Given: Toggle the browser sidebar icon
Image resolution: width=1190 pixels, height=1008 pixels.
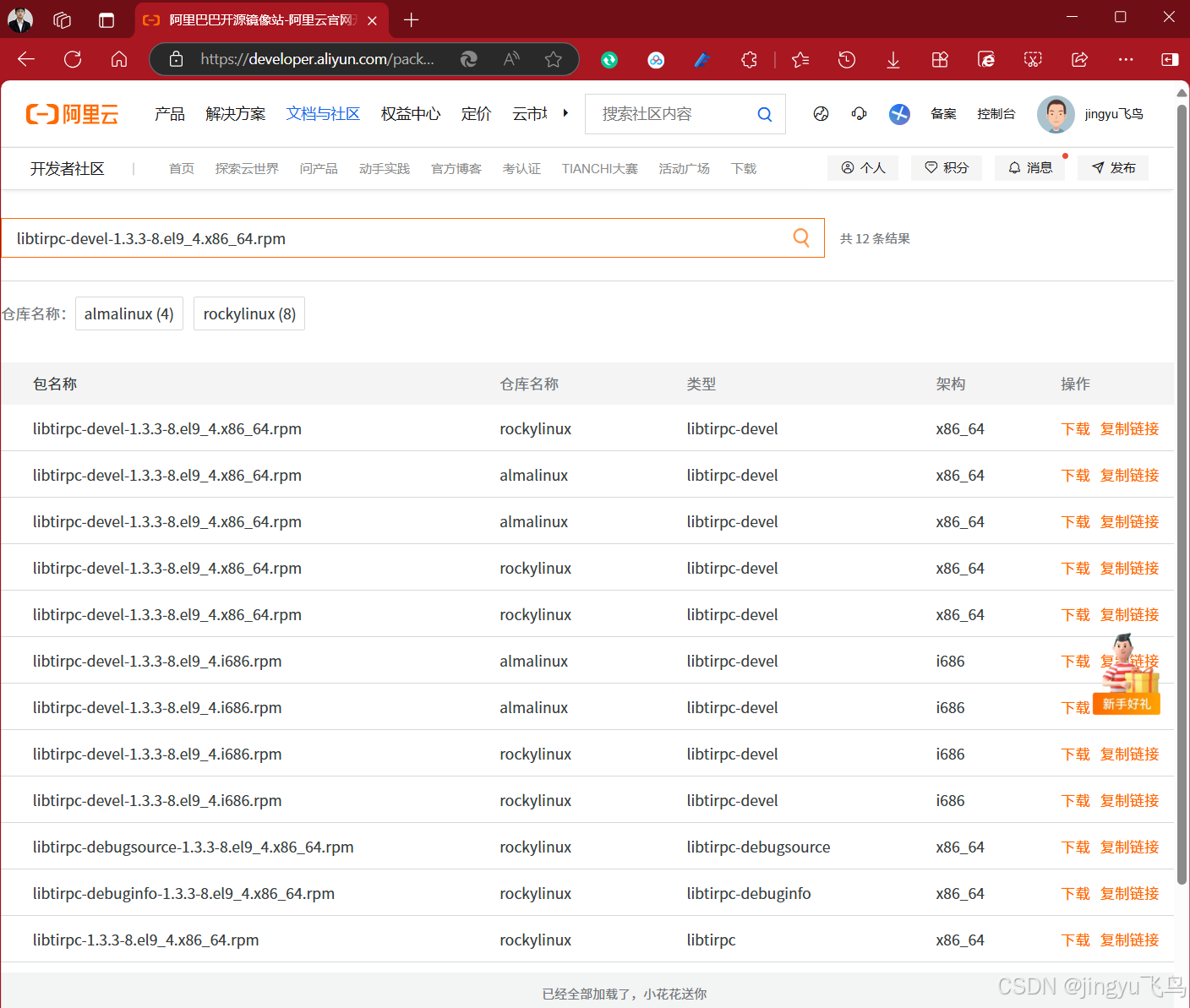Looking at the screenshot, I should click(1170, 59).
